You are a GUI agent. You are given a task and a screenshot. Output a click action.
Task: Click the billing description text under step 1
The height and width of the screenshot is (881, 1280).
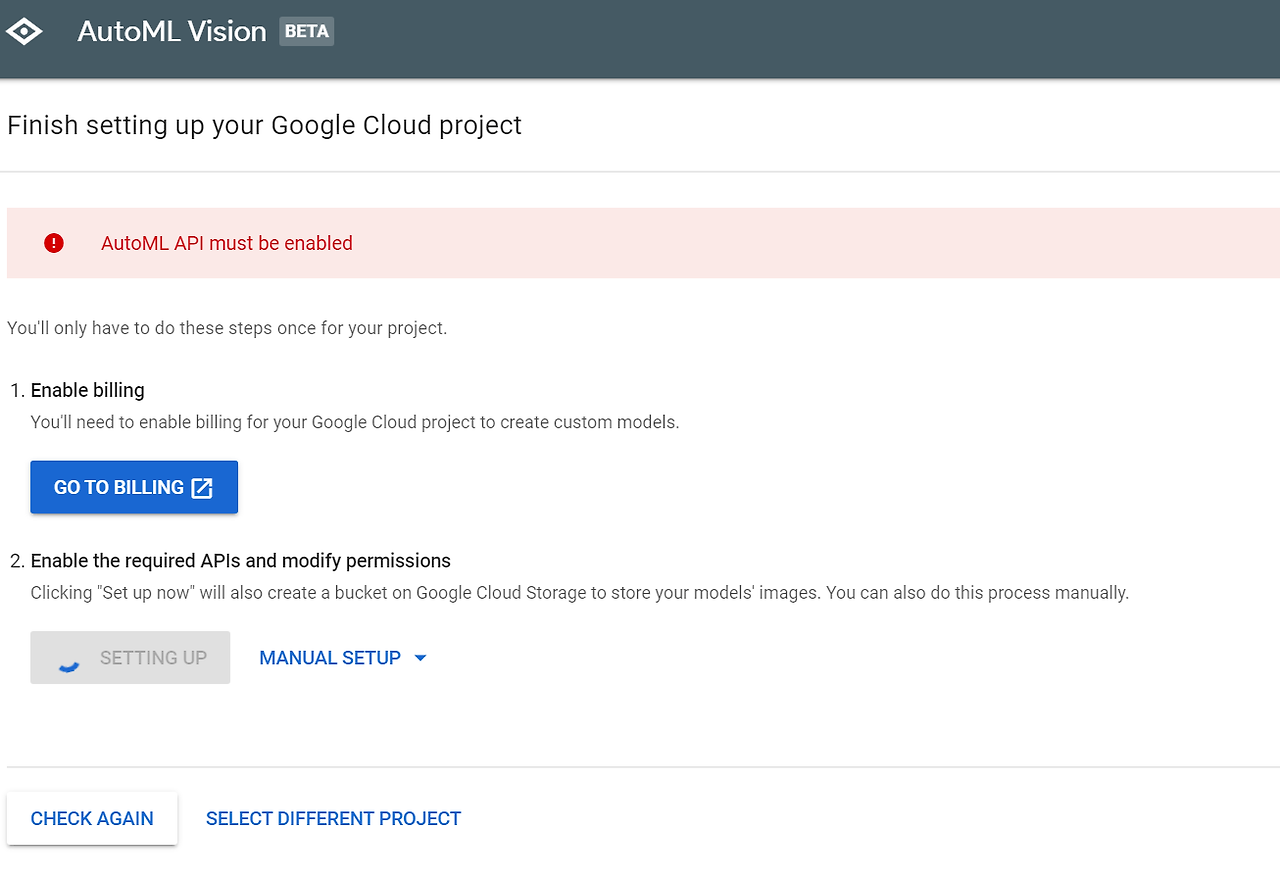click(x=355, y=422)
